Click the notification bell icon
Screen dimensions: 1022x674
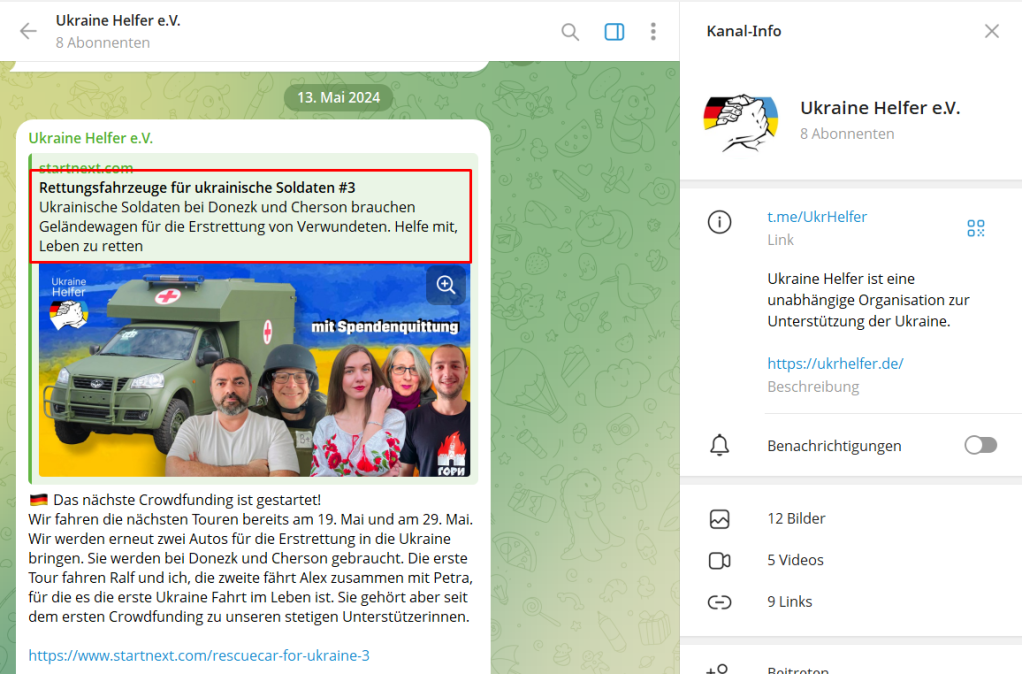tap(719, 446)
